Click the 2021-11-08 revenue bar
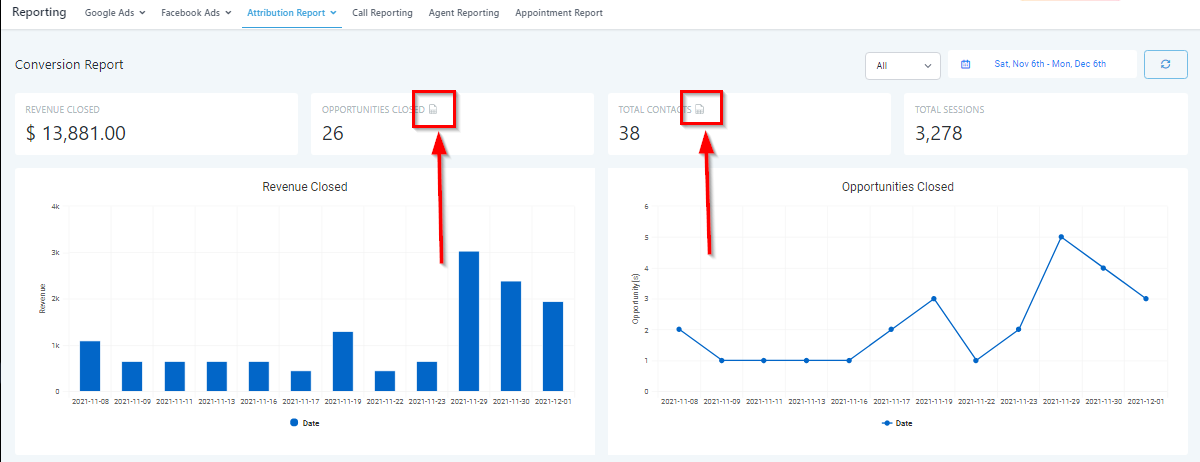 [90, 365]
